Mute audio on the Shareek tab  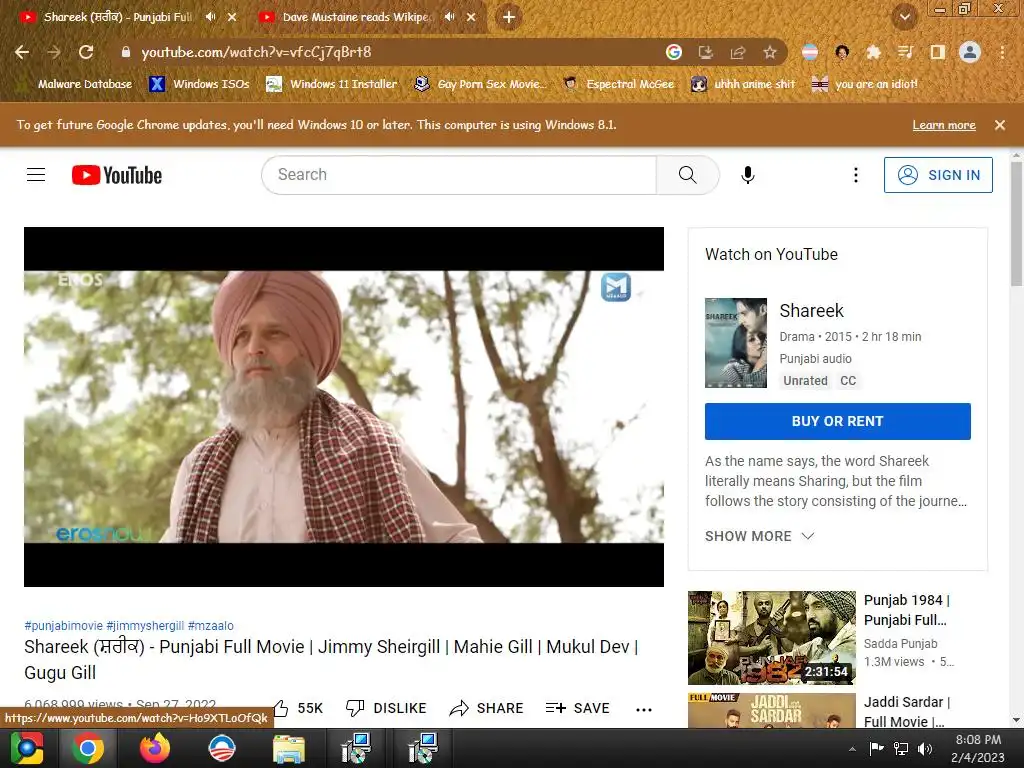coord(210,17)
